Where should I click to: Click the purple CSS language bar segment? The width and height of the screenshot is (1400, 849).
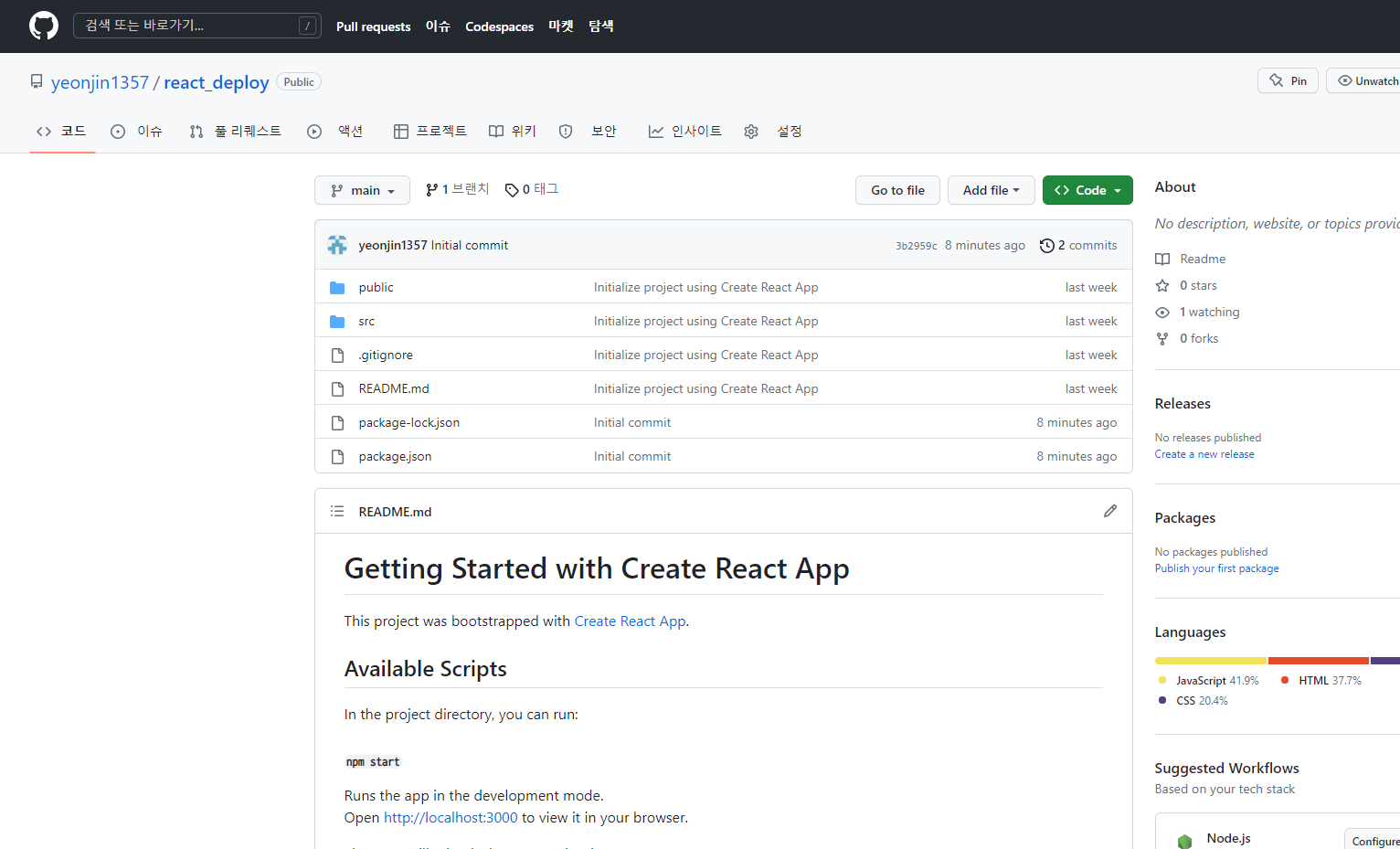[1385, 660]
